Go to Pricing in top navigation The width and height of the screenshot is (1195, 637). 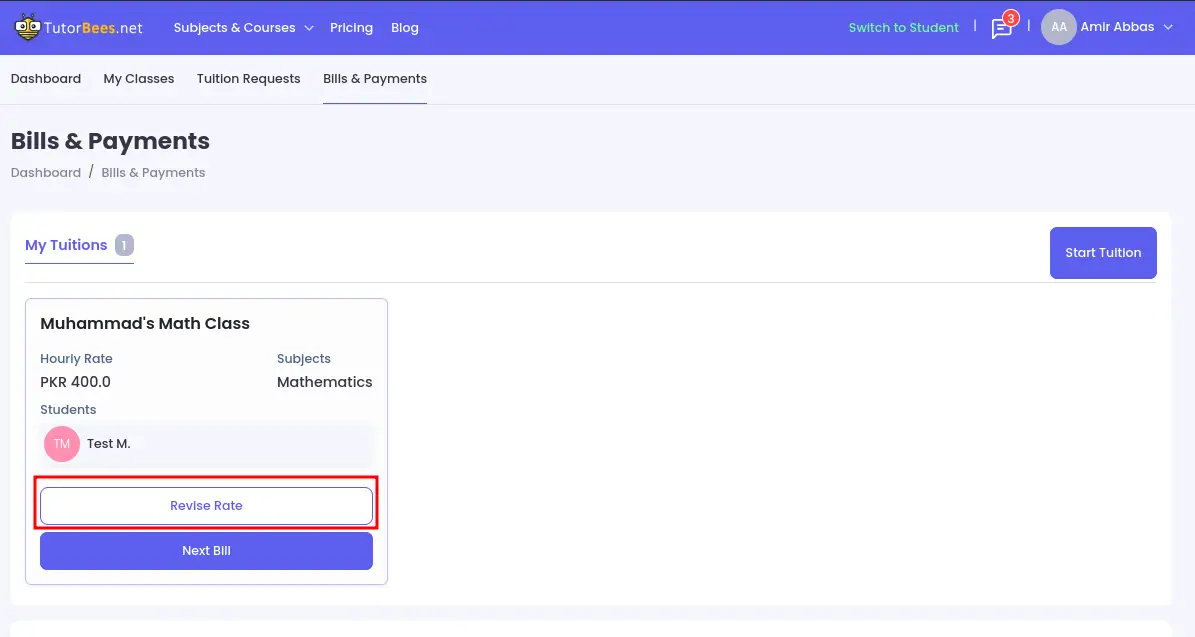[x=351, y=28]
